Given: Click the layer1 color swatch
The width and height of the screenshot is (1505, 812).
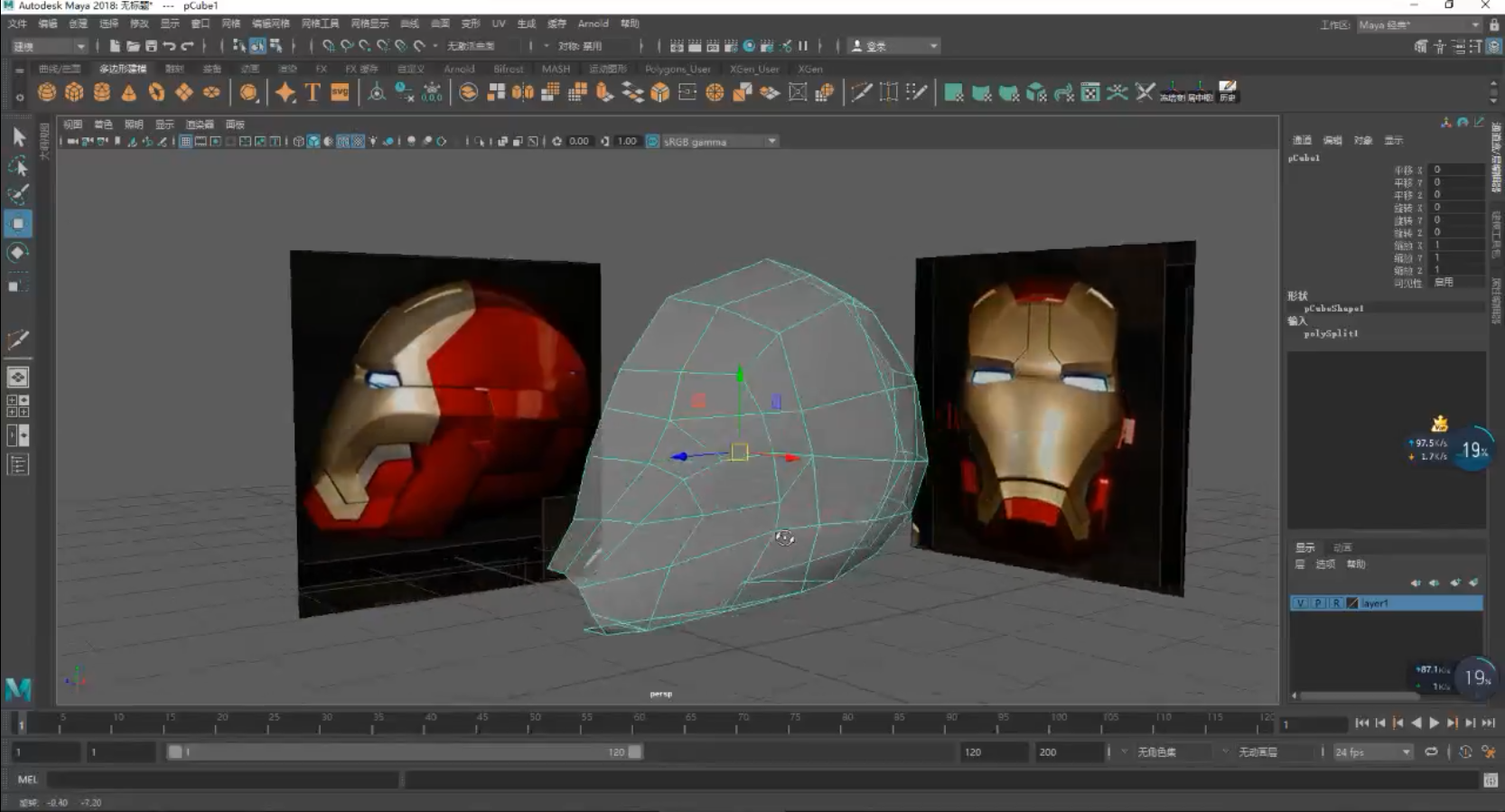Looking at the screenshot, I should (1352, 603).
